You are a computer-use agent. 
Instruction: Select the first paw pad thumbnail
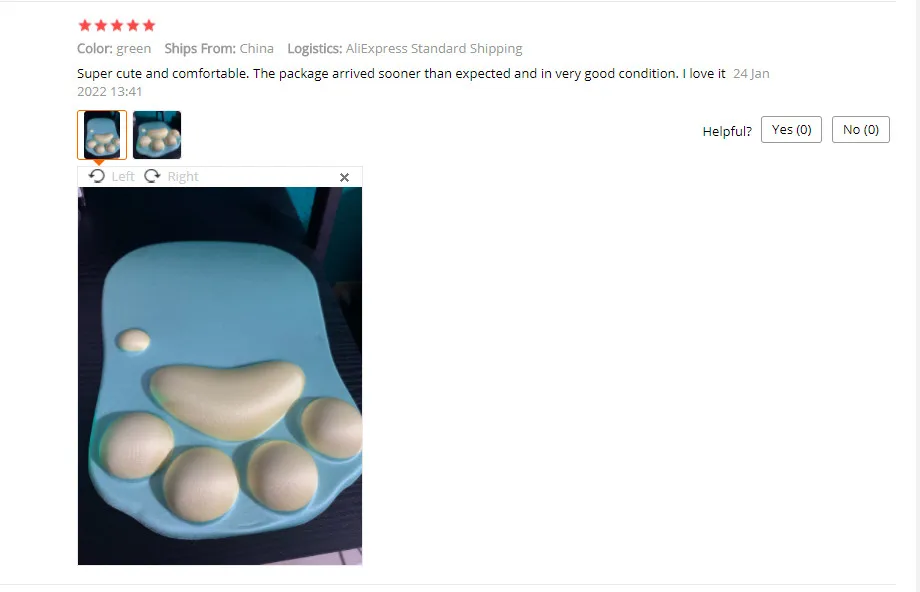(102, 135)
